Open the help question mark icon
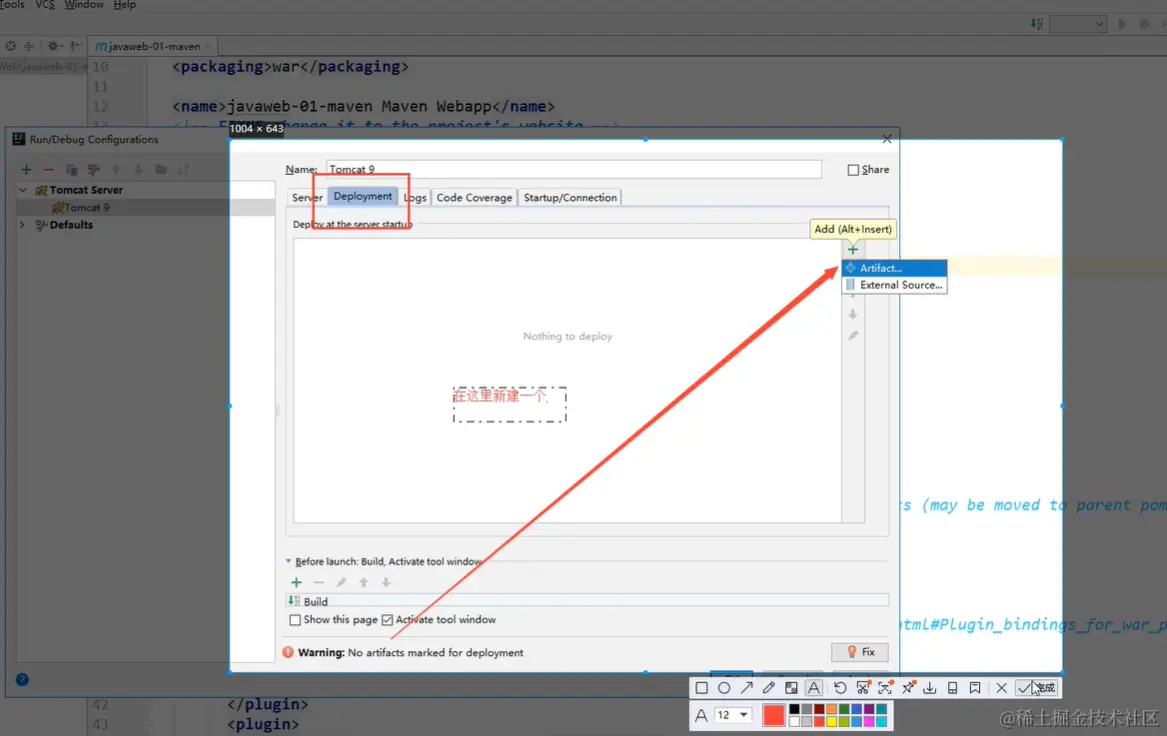Screen dimensions: 1167x736 [22, 679]
